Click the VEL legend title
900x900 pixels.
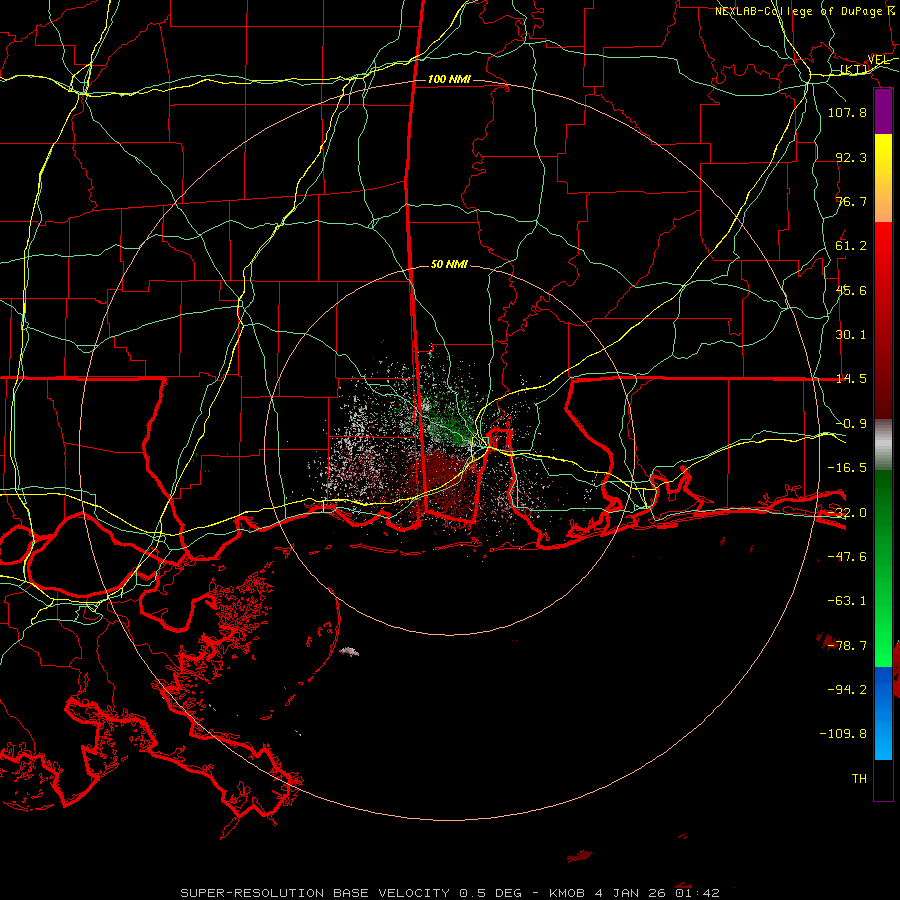(x=879, y=60)
